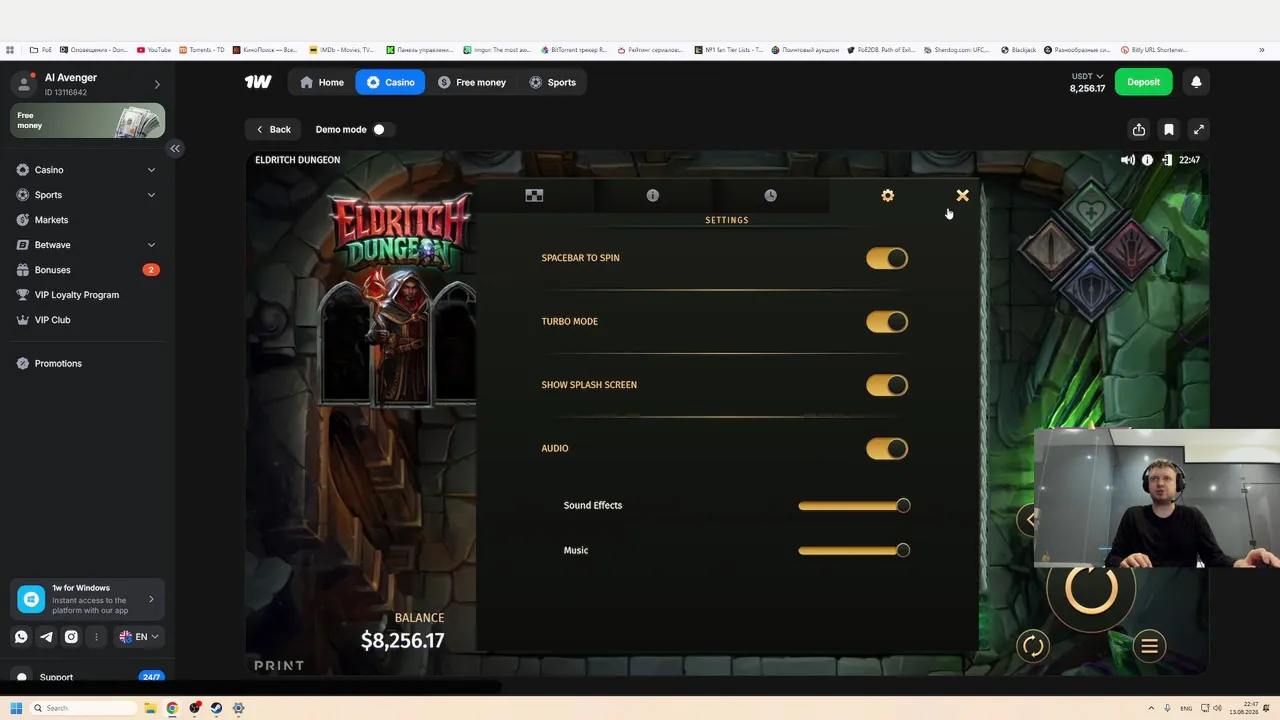
Task: Open 1w for Windows app banner
Action: coord(87,599)
